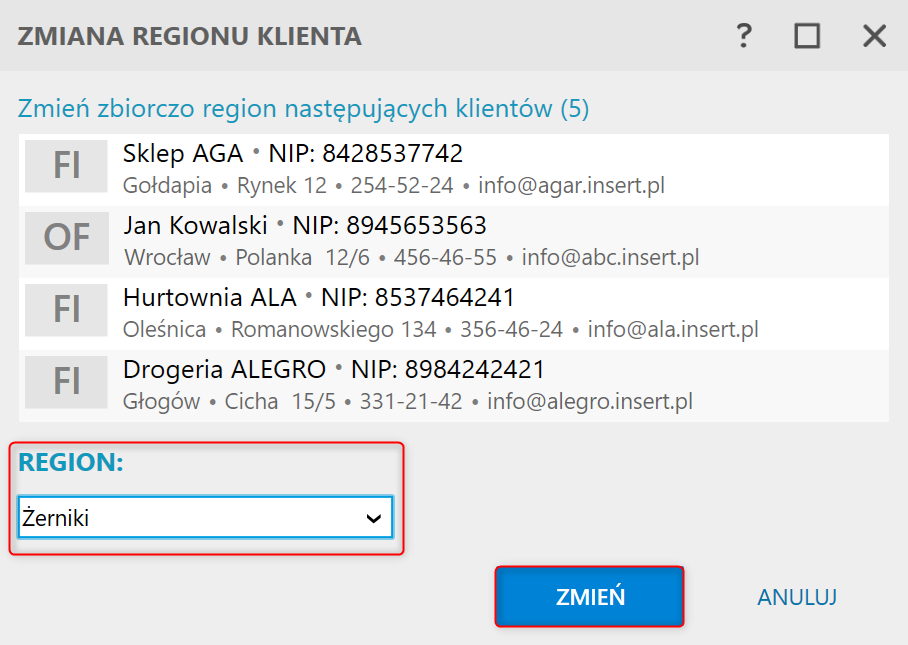The height and width of the screenshot is (645, 908).
Task: Select the Jan Kowalski client row
Action: click(454, 242)
